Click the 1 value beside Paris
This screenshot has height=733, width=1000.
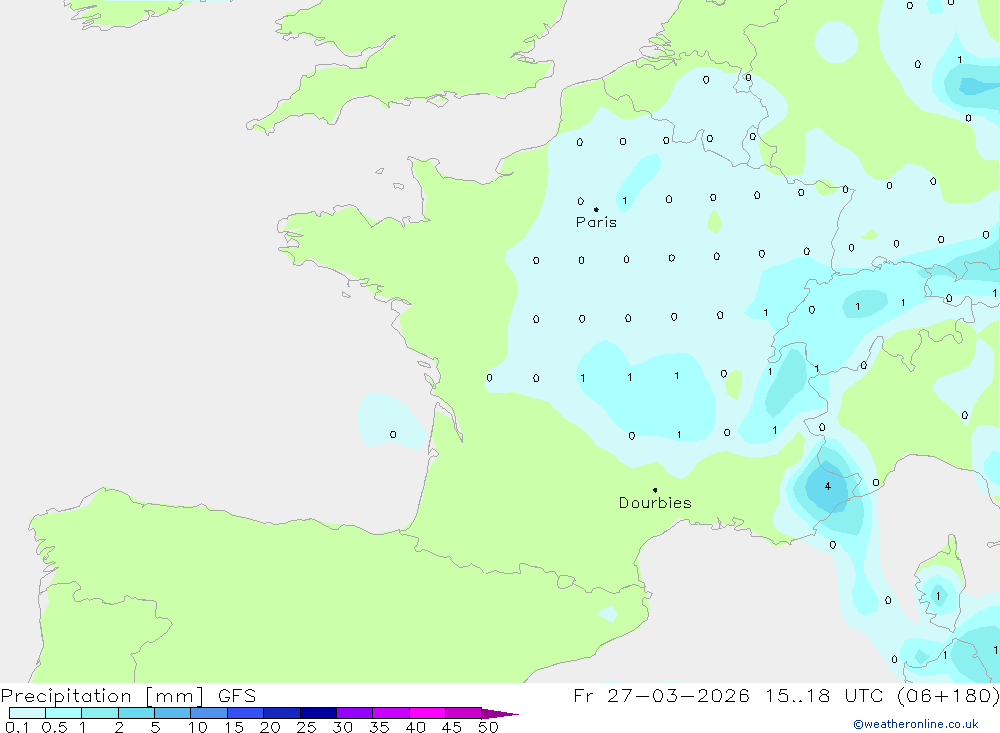coord(625,201)
